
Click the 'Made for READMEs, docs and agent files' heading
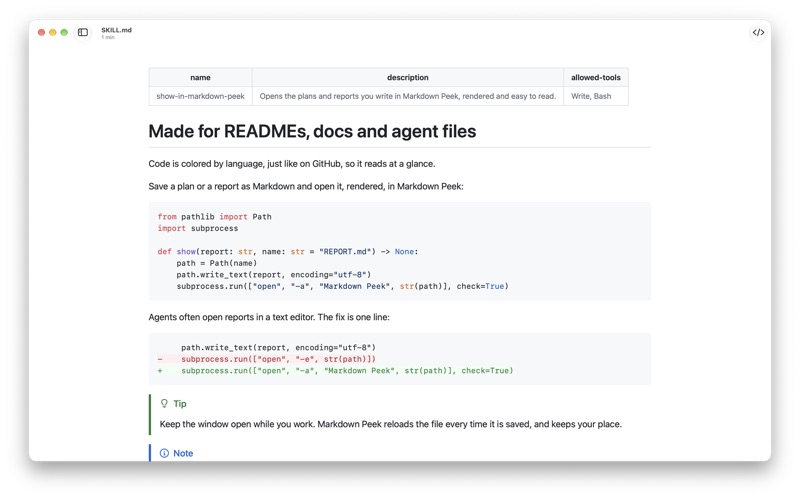pos(312,131)
